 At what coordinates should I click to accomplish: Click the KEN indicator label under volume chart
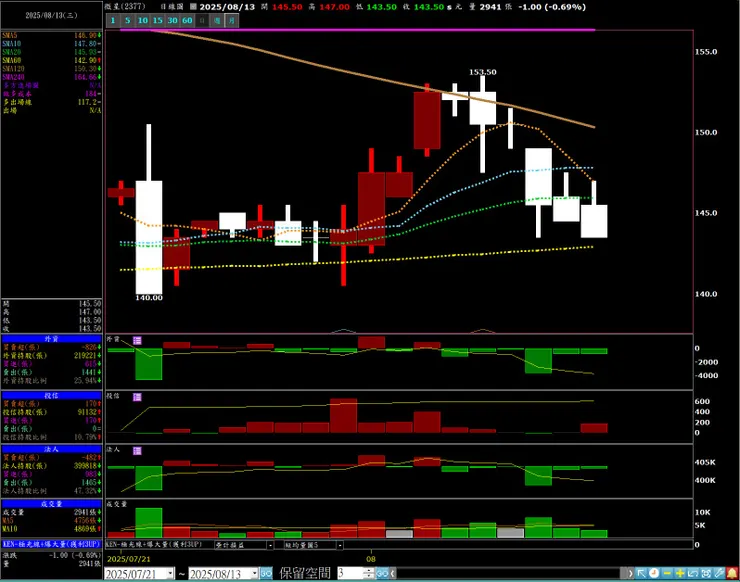click(x=154, y=544)
